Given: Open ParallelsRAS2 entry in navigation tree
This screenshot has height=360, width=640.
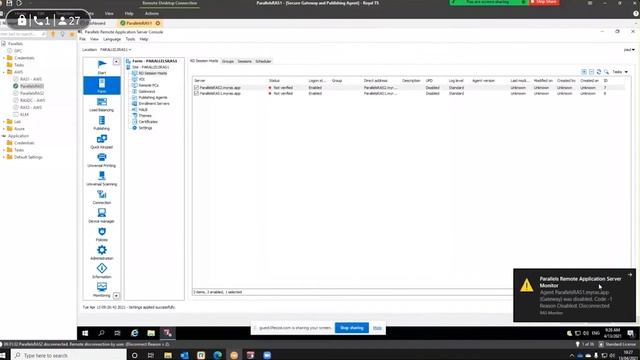Looking at the screenshot, I should [x=32, y=93].
